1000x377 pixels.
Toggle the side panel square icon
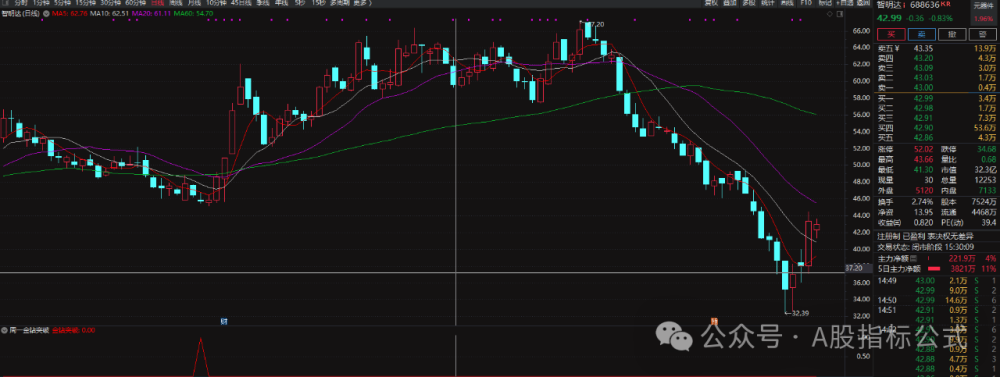839,14
